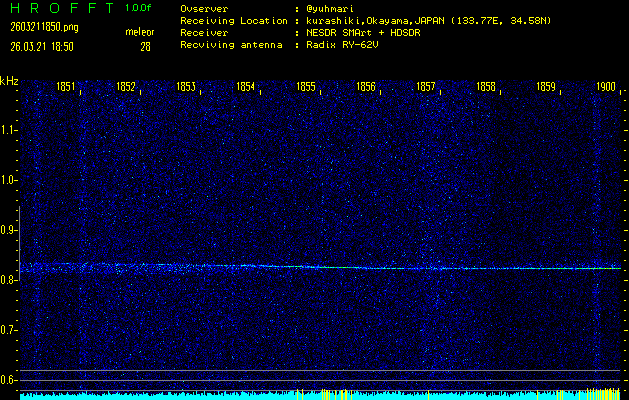This screenshot has height=400, width=629.
Task: Click the 1.00f version label
Action: tap(139, 9)
